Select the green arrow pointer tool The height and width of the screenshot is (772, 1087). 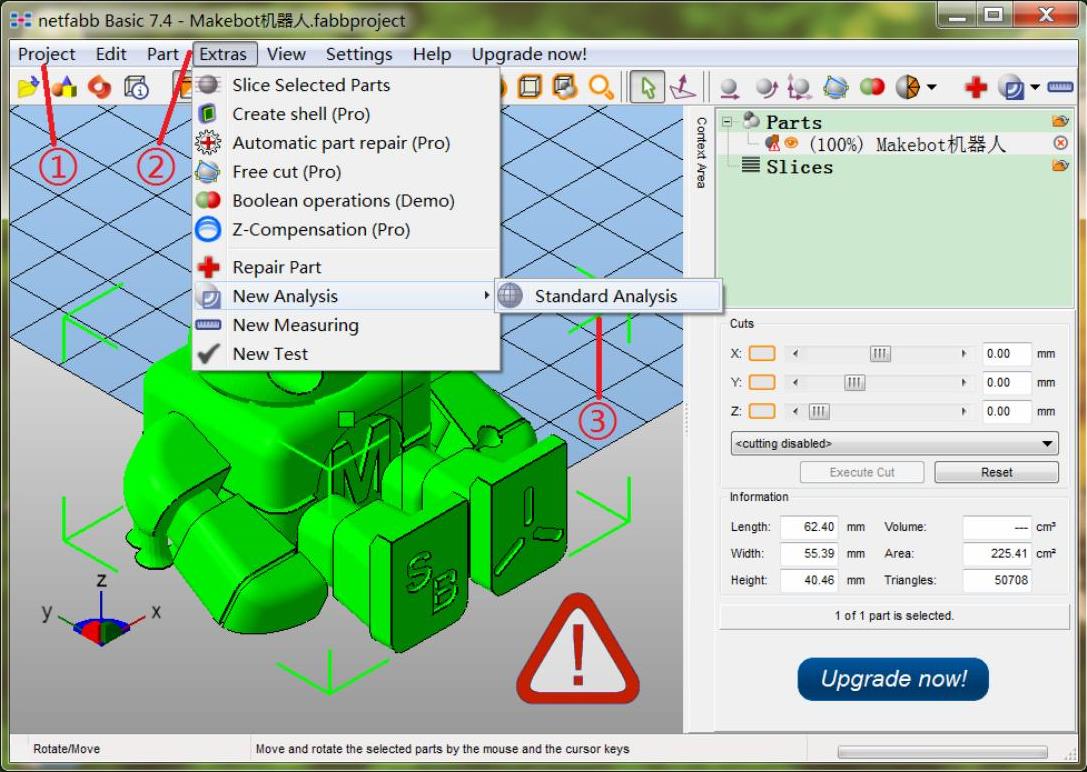coord(647,87)
